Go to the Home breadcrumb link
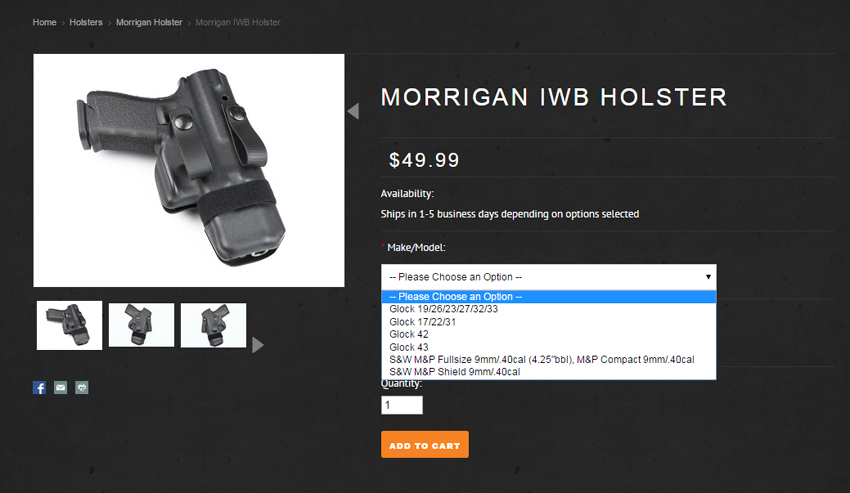Viewport: 850px width, 493px height. [x=44, y=22]
